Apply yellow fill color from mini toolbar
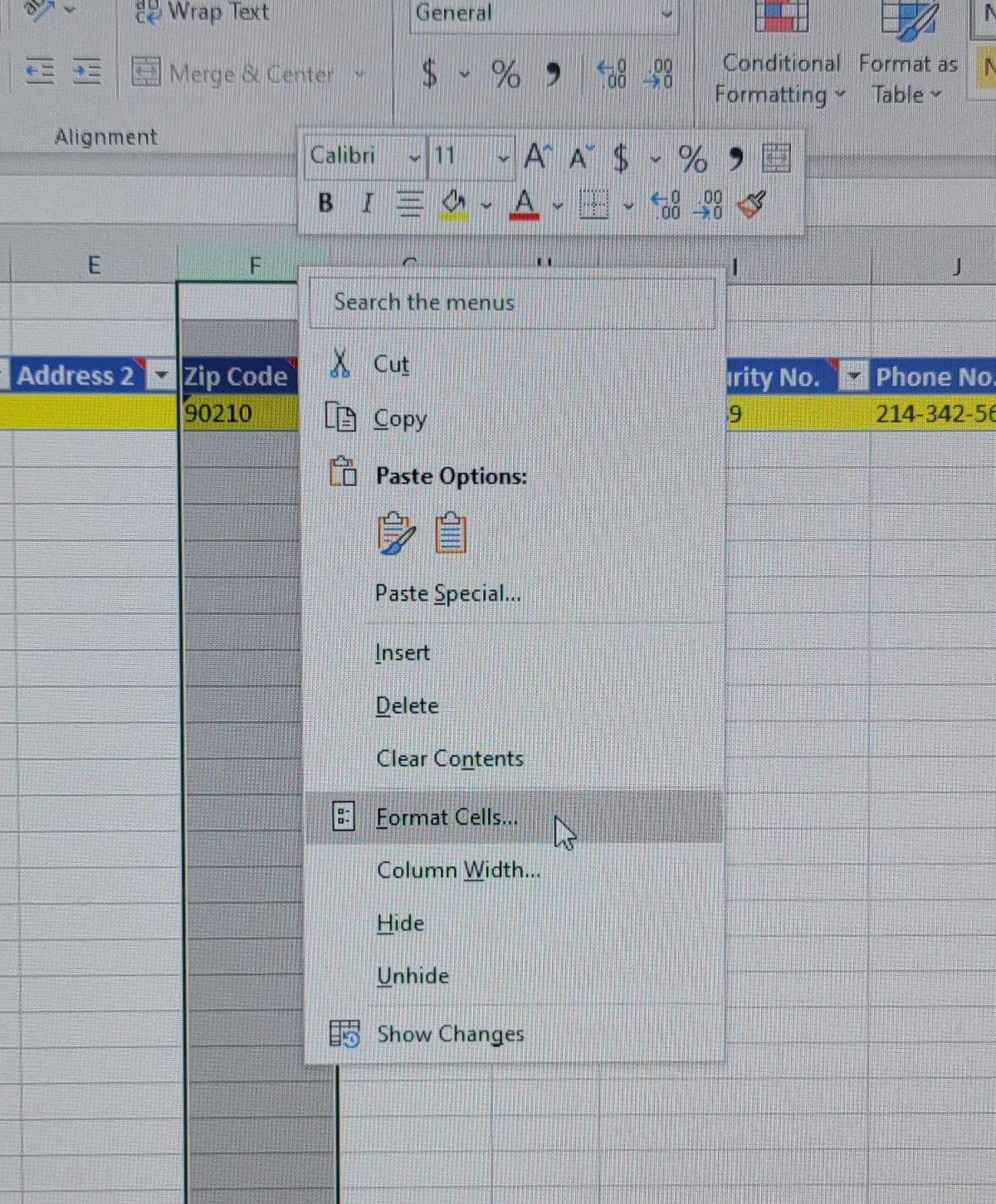This screenshot has height=1204, width=996. pos(454,203)
